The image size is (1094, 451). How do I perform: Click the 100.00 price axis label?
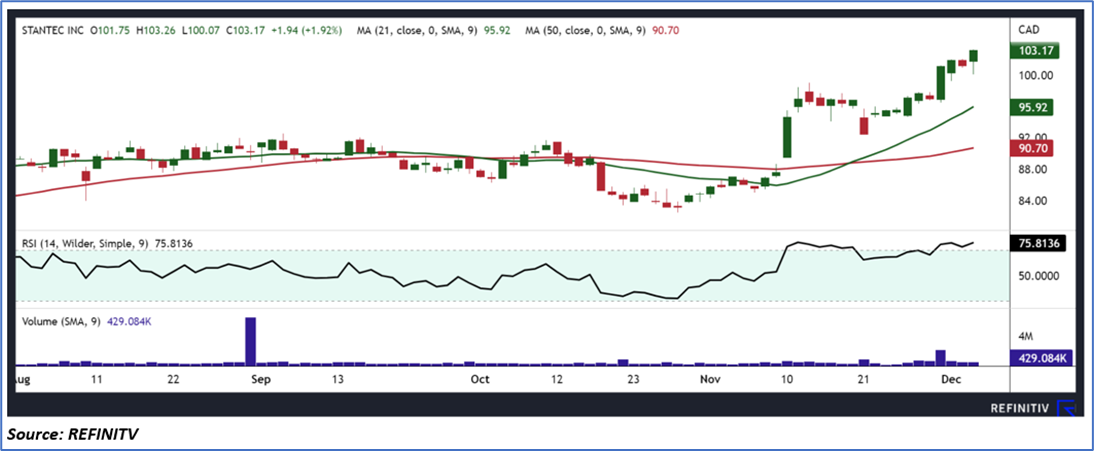pos(1035,75)
